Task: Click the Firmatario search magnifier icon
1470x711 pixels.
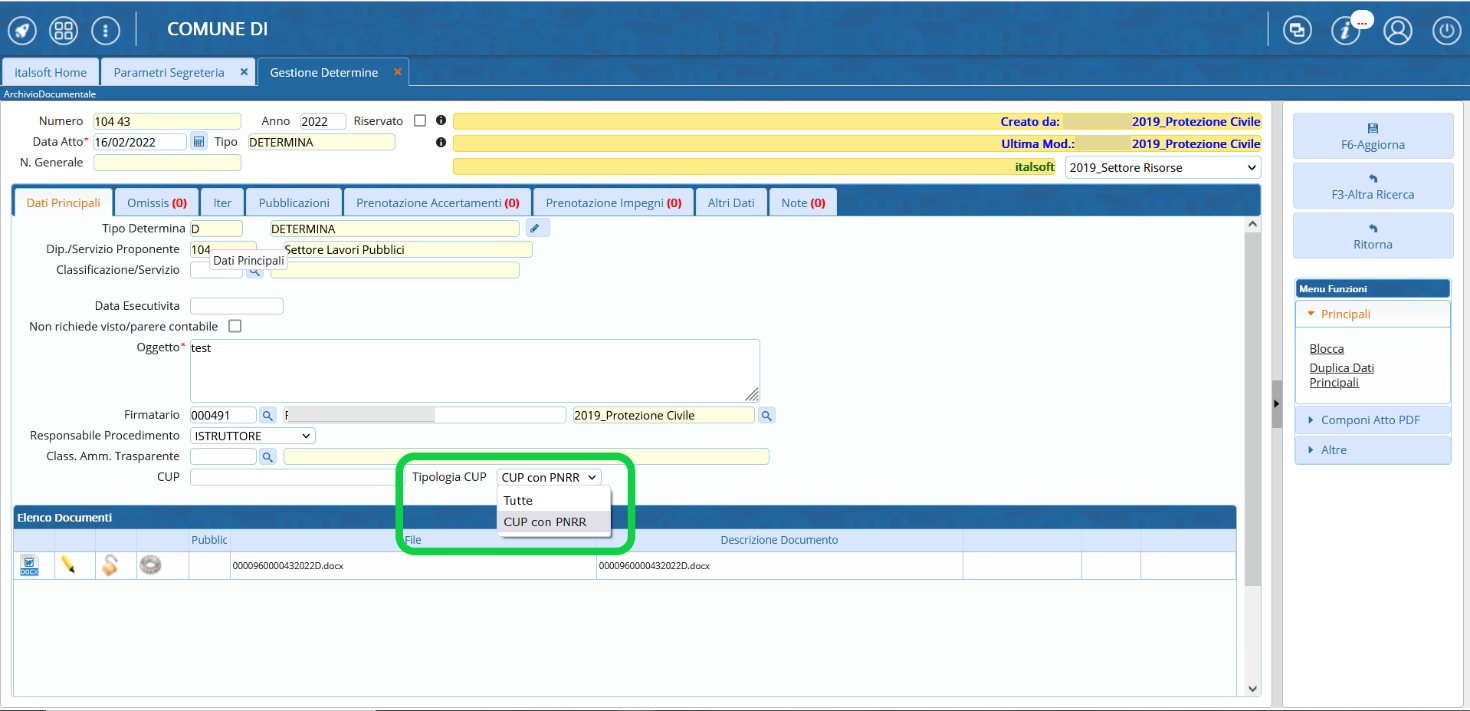Action: point(267,415)
